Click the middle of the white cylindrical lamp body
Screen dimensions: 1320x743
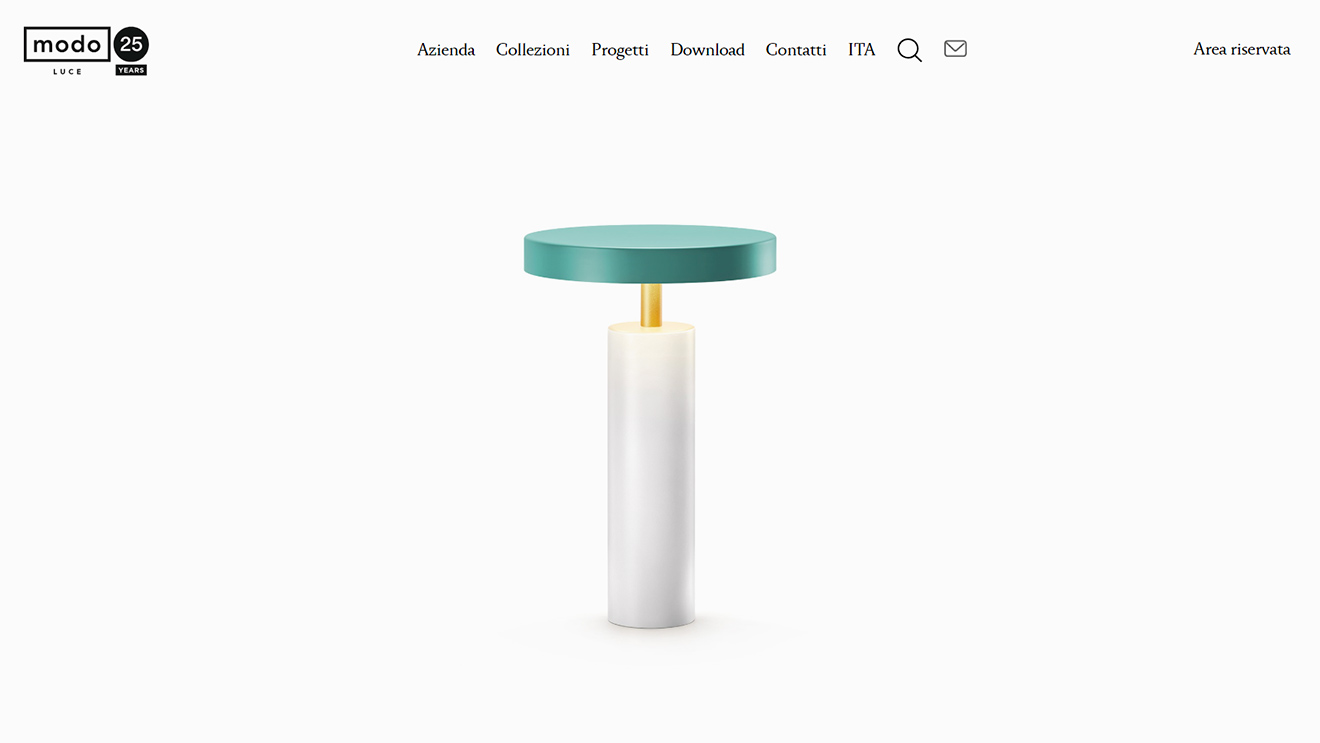coord(651,475)
